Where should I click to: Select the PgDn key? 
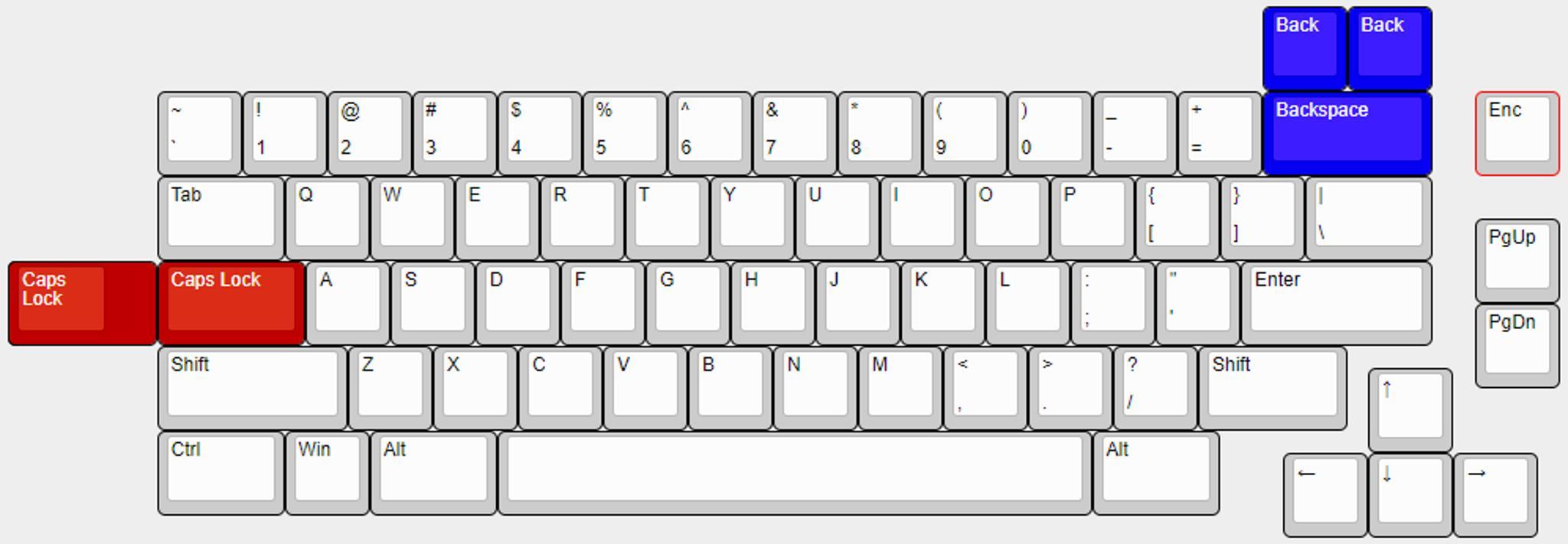coord(1517,346)
